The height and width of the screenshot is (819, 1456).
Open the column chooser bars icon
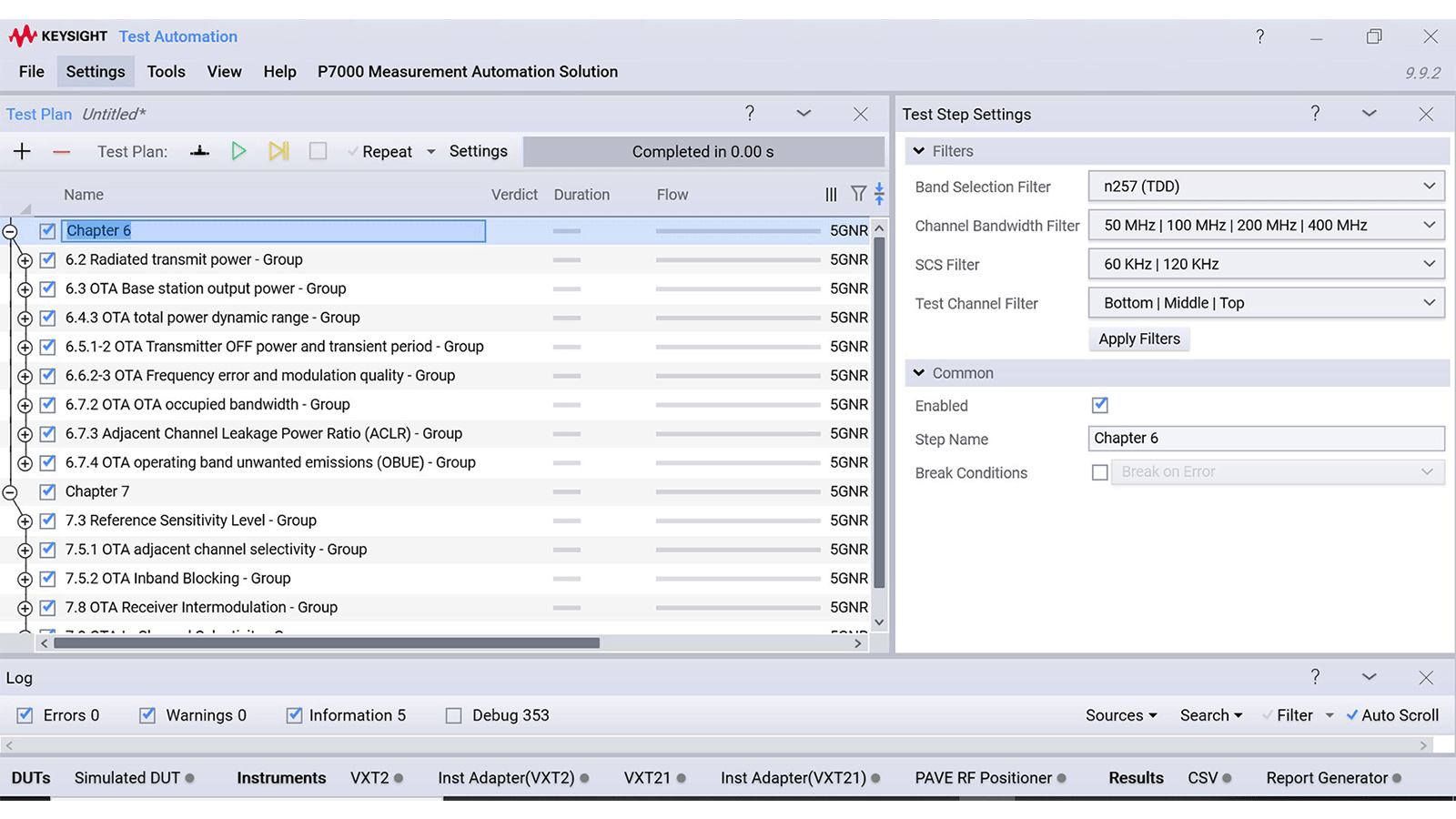(831, 195)
